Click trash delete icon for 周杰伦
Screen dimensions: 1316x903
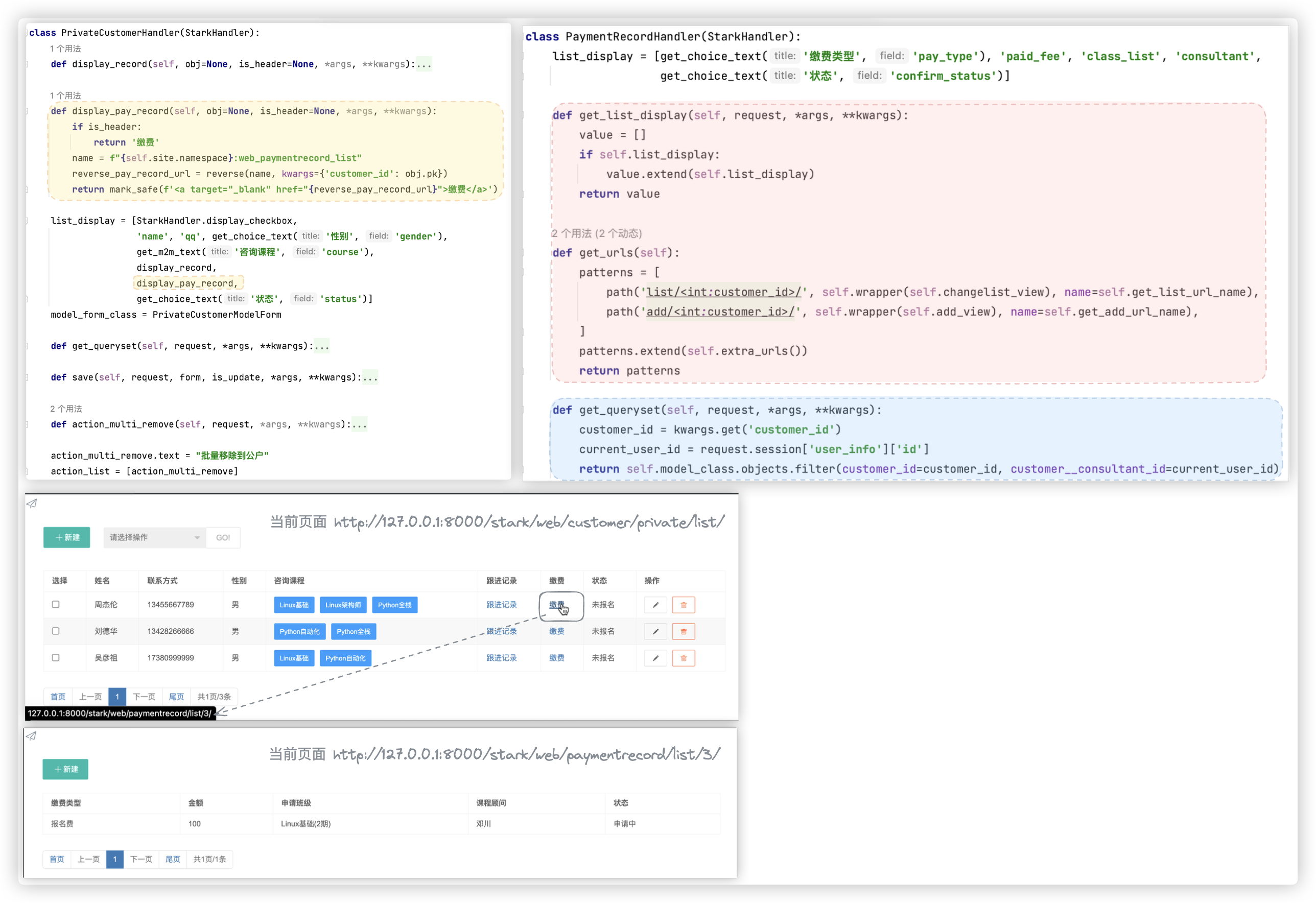click(x=683, y=605)
